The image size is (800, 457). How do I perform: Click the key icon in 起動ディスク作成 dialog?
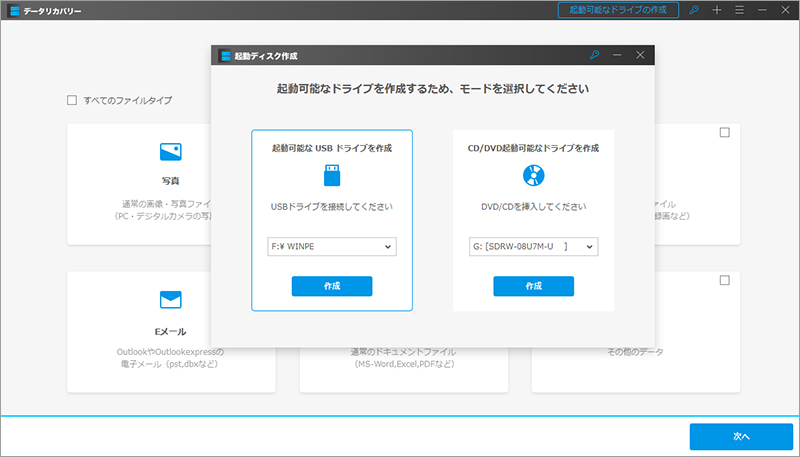tap(595, 55)
